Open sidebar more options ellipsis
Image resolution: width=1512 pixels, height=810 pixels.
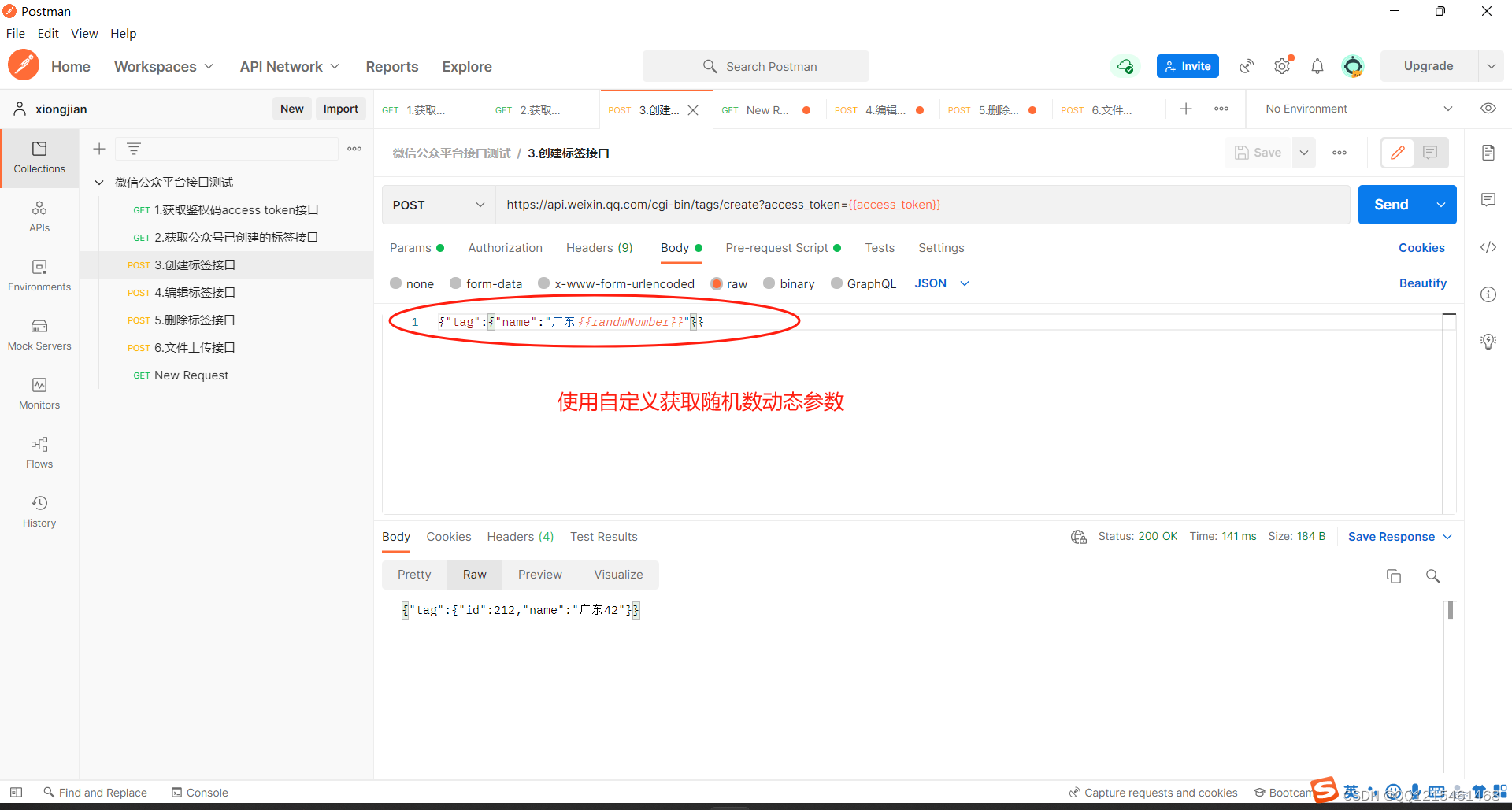pos(354,149)
